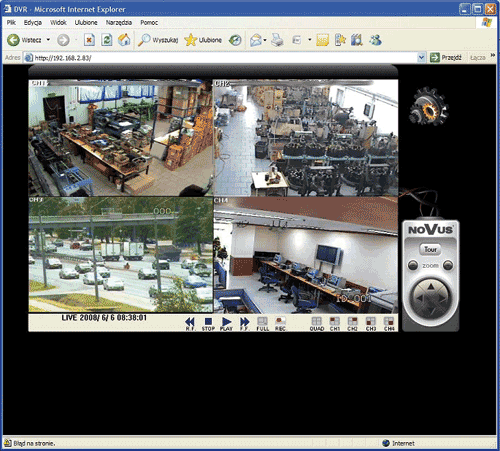
Task: Stop playback with the STOP button
Action: [208, 323]
